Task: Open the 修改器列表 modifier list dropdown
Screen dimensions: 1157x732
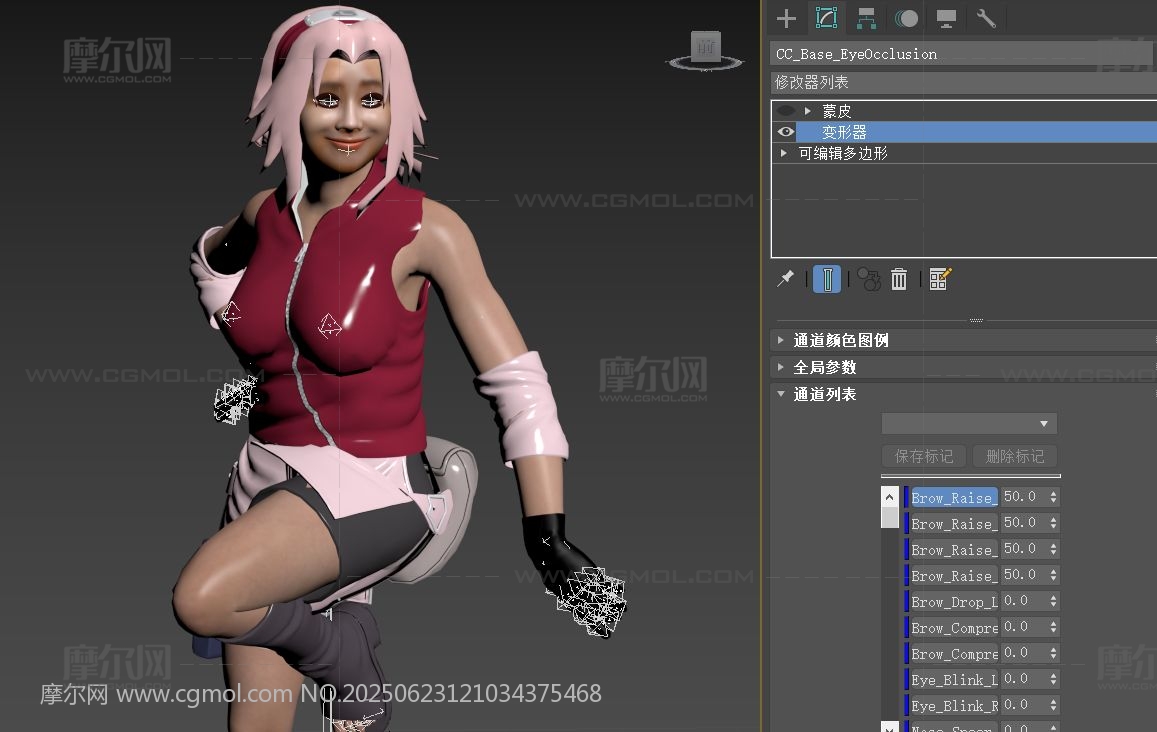Action: (964, 82)
